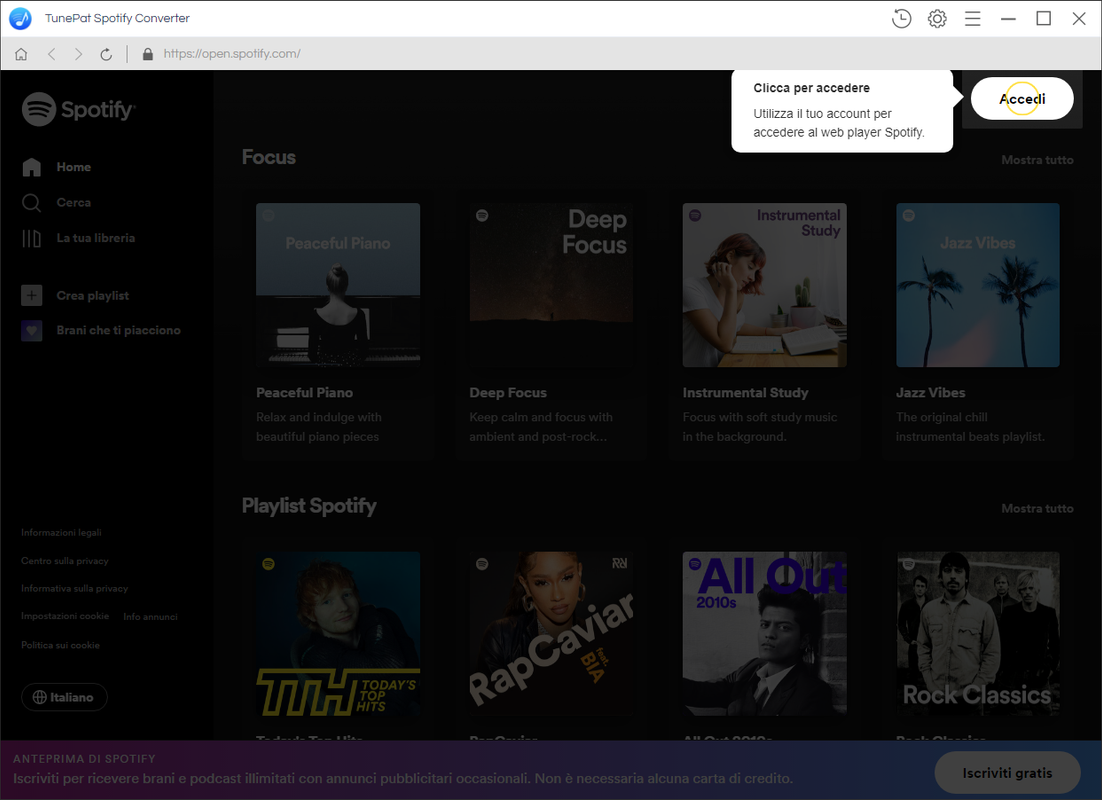Maximize the TunePat window
The image size is (1102, 800).
(1044, 18)
